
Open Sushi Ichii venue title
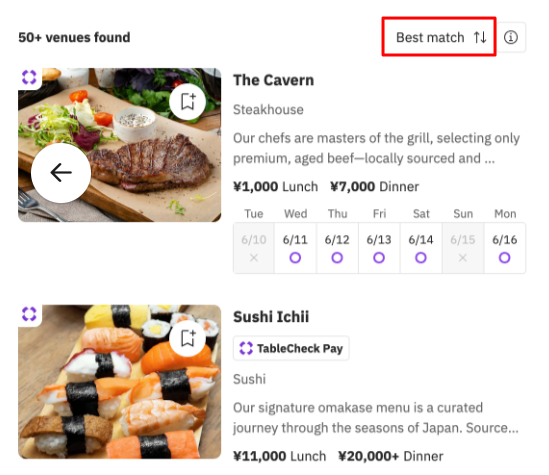(x=271, y=317)
